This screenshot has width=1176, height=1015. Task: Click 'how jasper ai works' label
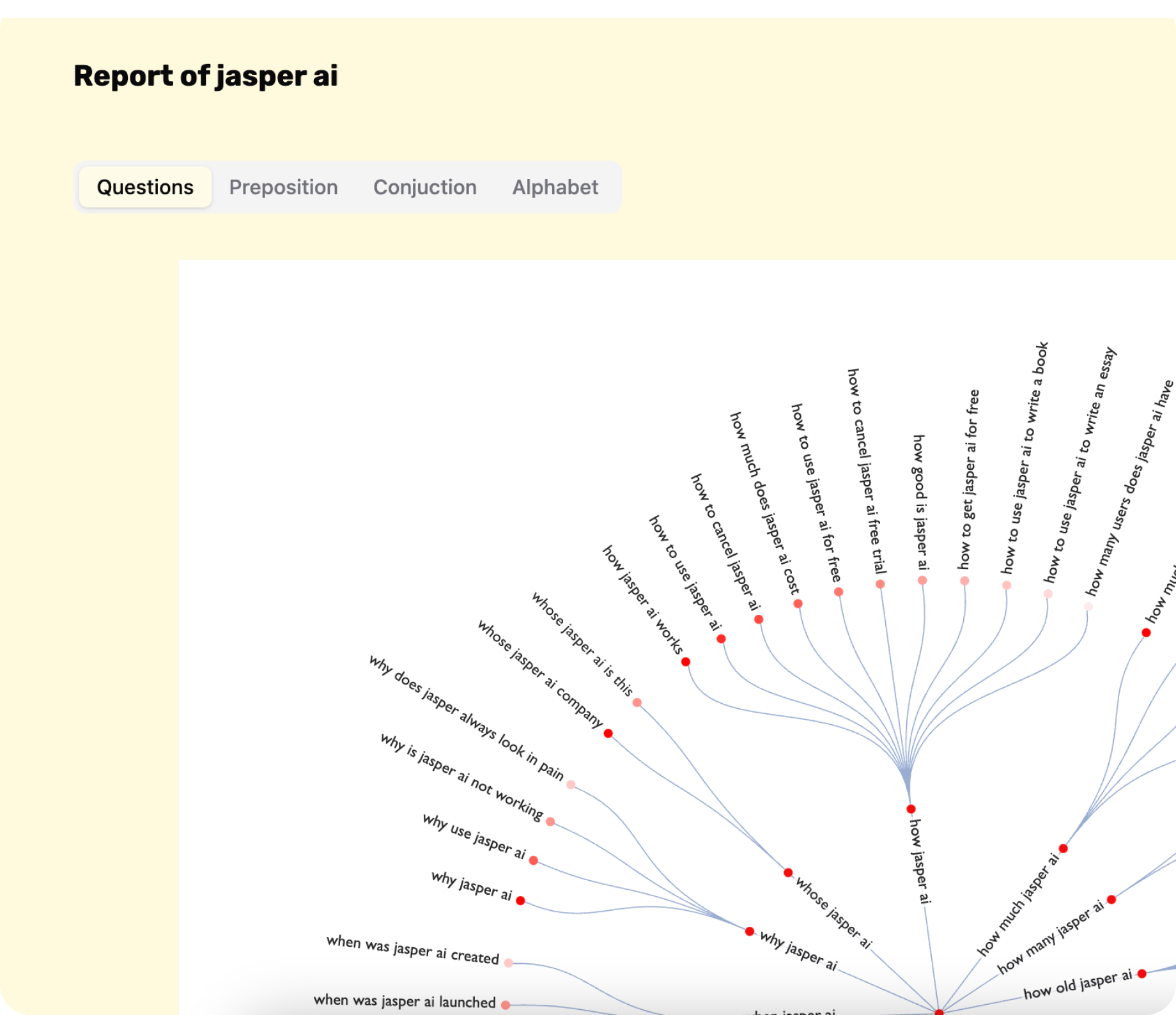pos(643,600)
